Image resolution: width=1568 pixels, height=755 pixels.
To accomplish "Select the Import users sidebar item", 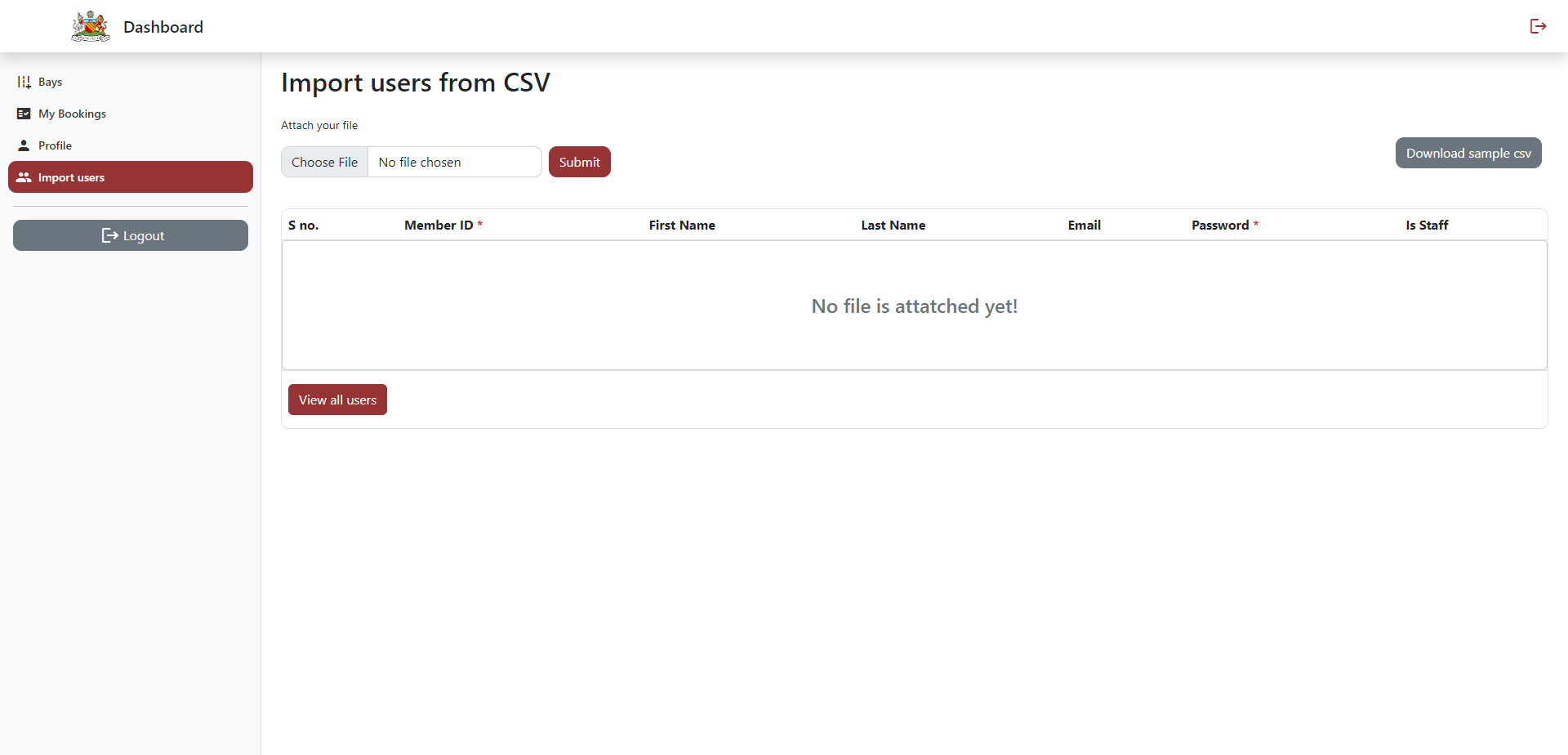I will [131, 177].
